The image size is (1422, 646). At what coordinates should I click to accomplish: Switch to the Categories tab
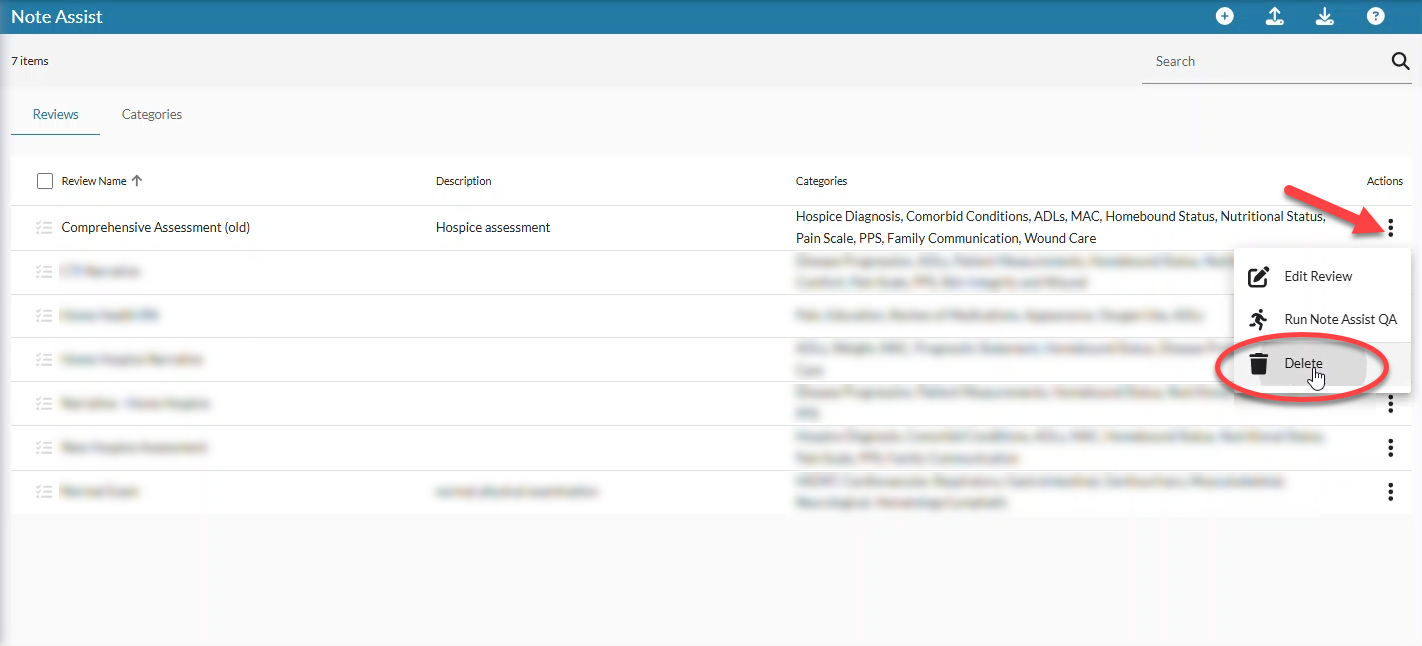(152, 115)
